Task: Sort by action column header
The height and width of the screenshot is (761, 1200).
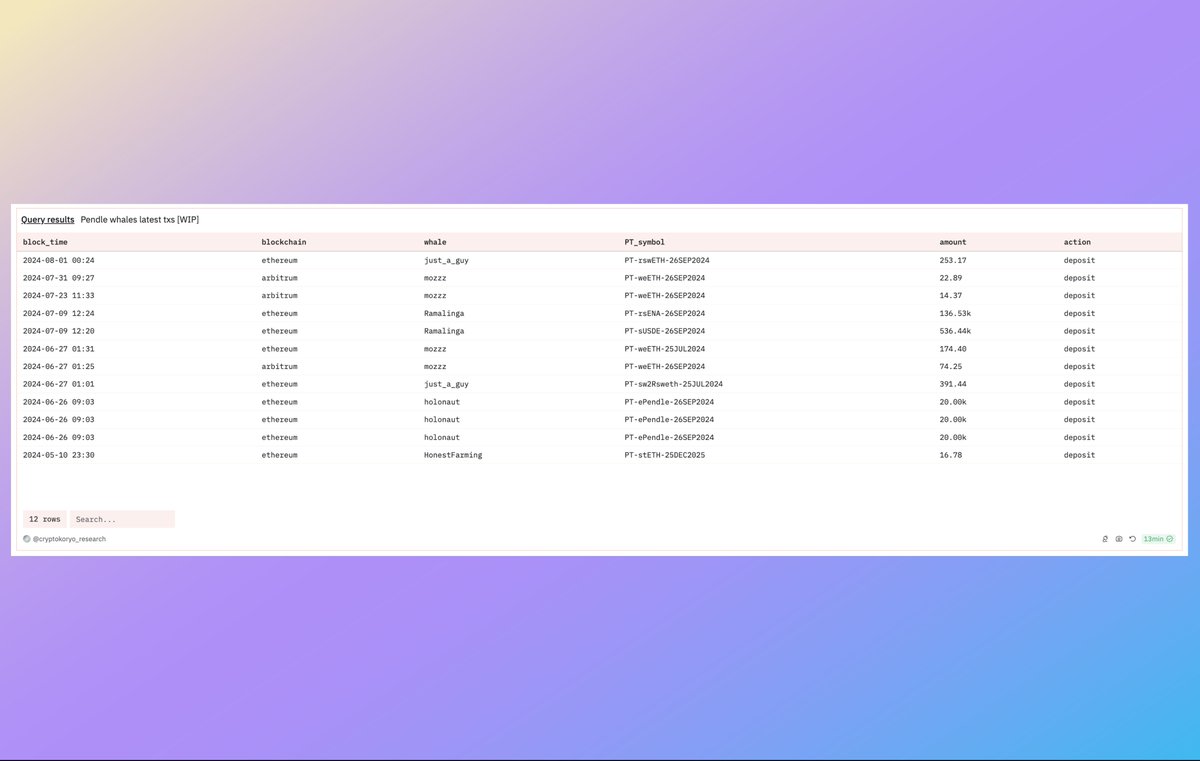Action: [1077, 242]
